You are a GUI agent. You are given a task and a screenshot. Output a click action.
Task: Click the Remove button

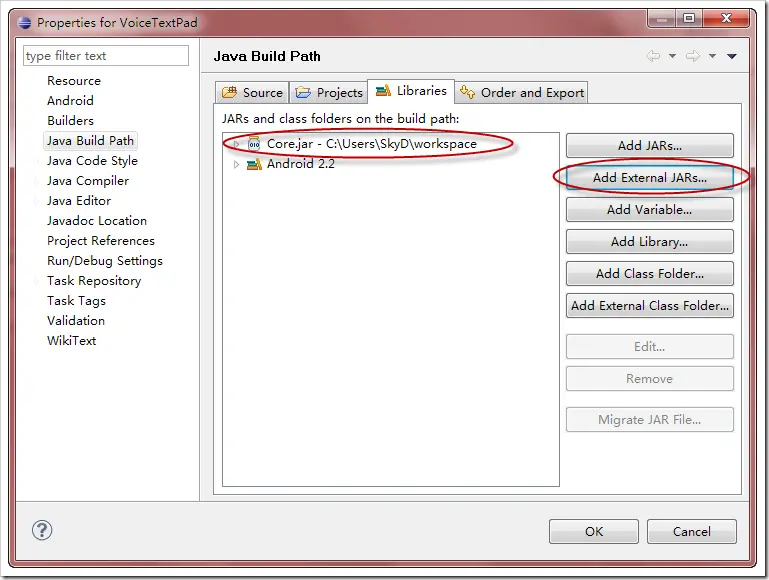(x=650, y=378)
